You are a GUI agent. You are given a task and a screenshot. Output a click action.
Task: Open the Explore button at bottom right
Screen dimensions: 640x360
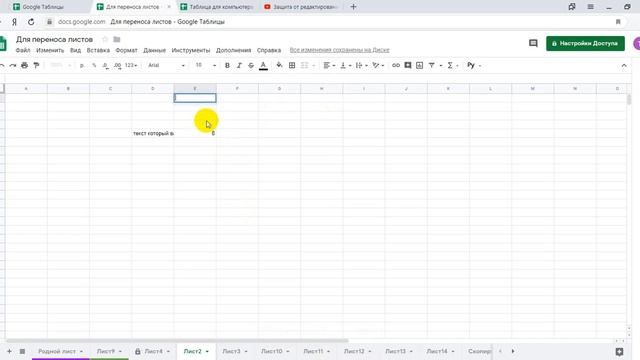619,351
